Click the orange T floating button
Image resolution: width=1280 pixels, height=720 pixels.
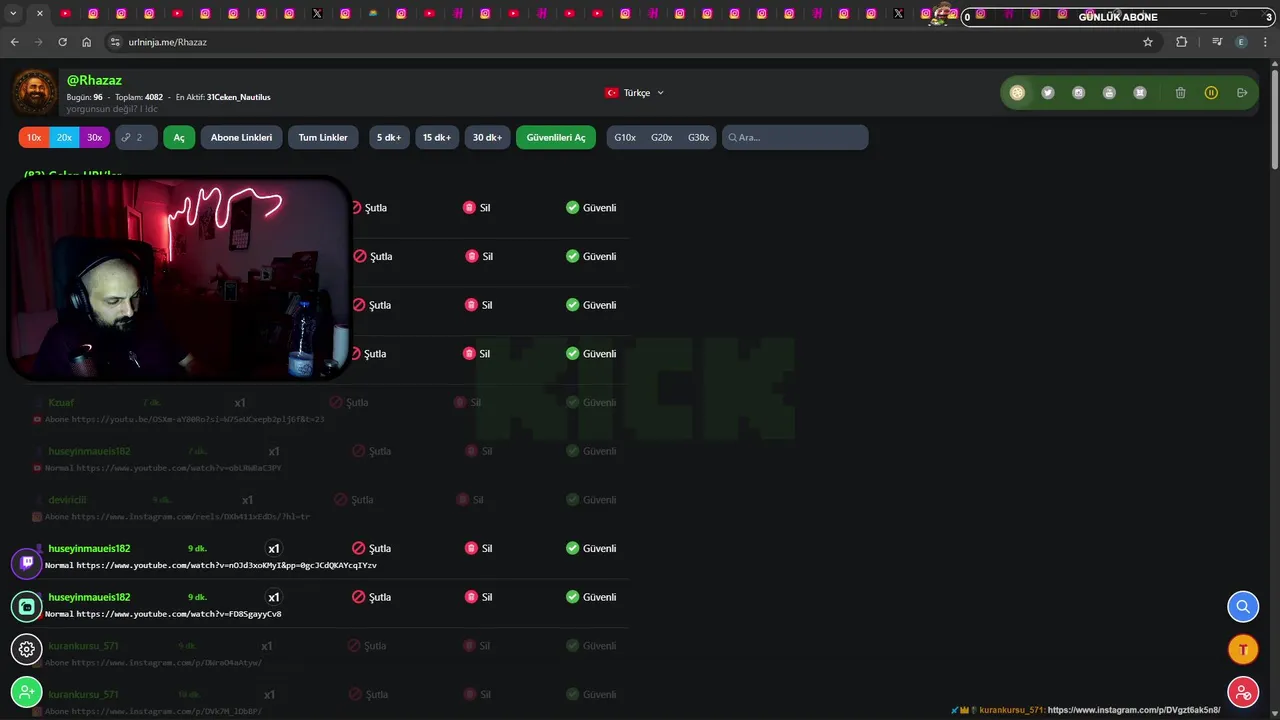pyautogui.click(x=1243, y=649)
